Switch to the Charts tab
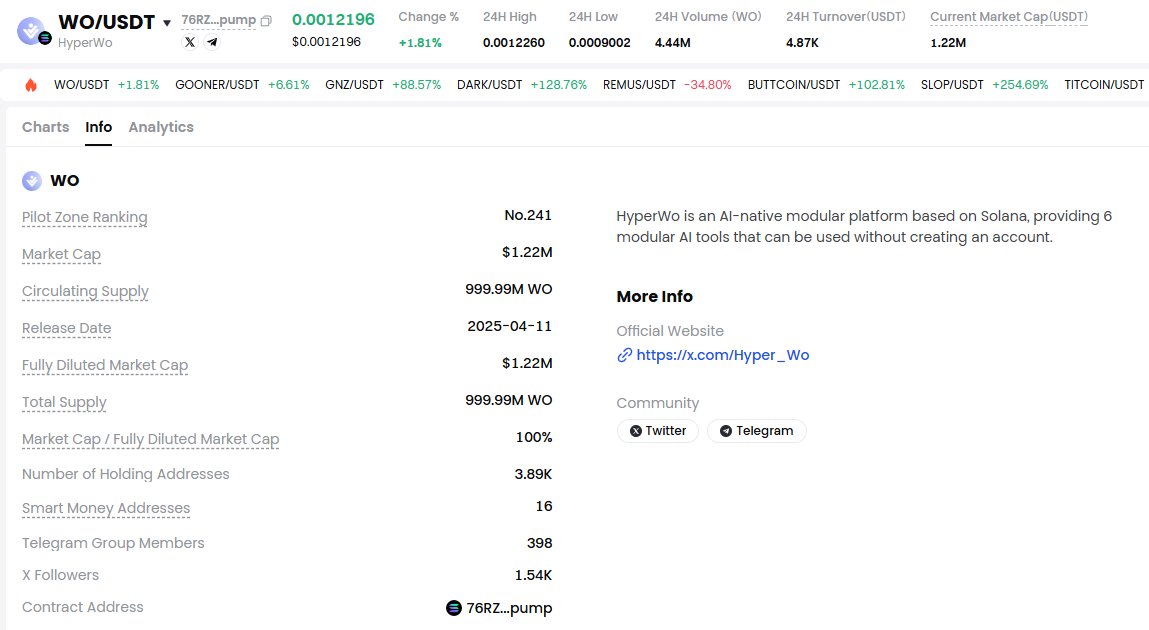Screen dimensions: 1149x630 (x=45, y=127)
